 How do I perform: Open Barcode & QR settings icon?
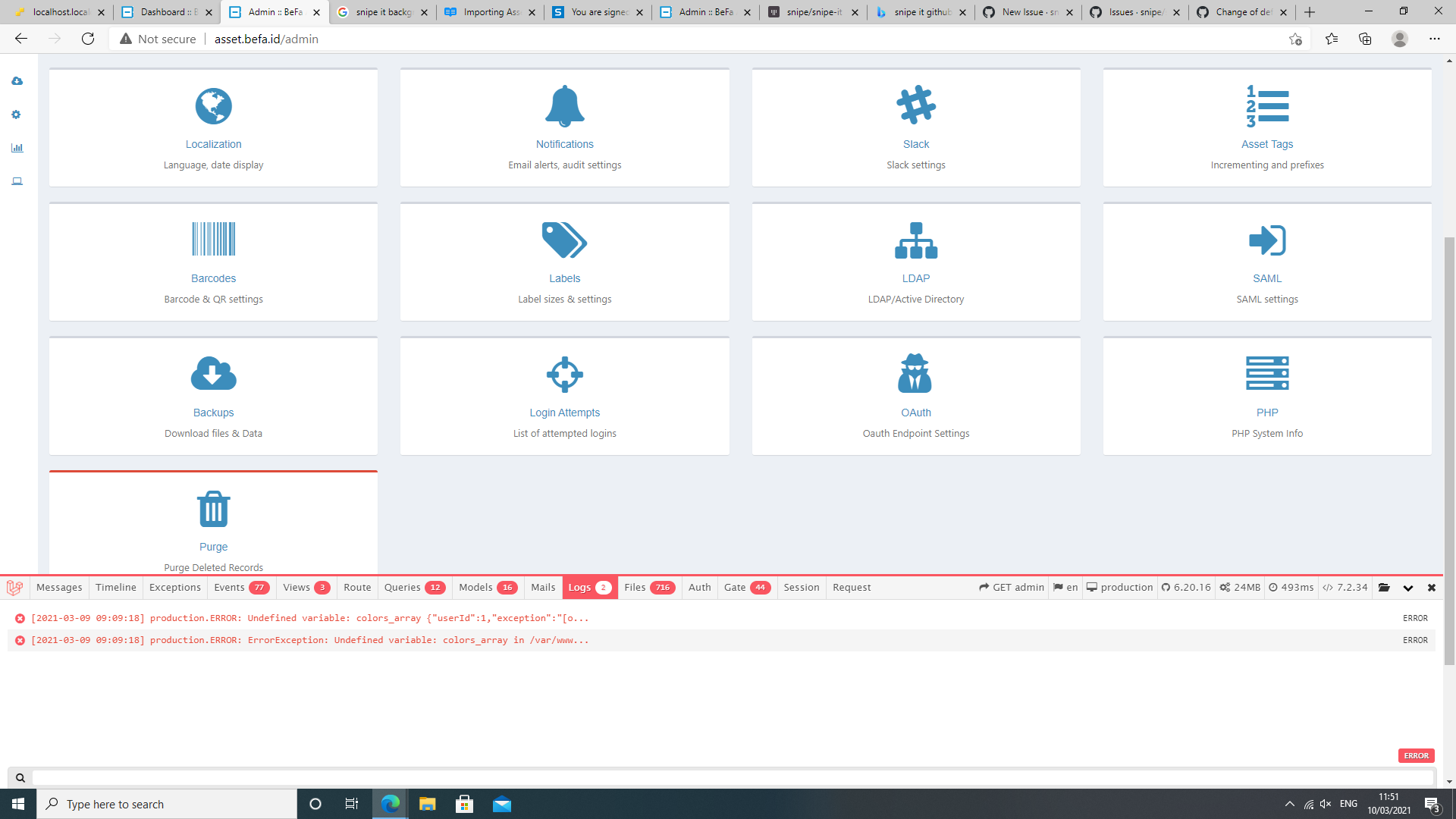213,239
